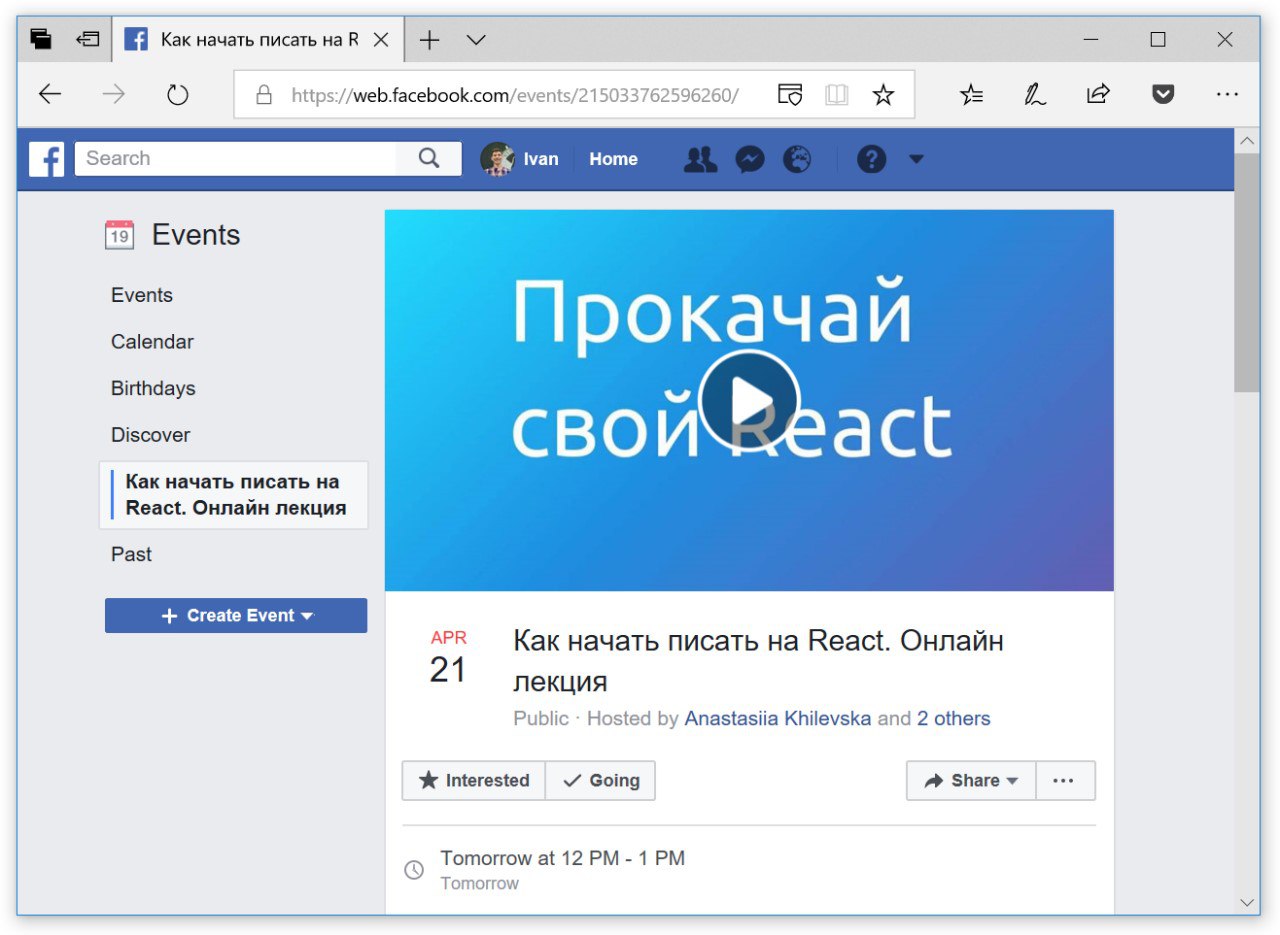Open event more options ellipsis button
Viewport: 1280px width, 935px height.
pos(1065,781)
